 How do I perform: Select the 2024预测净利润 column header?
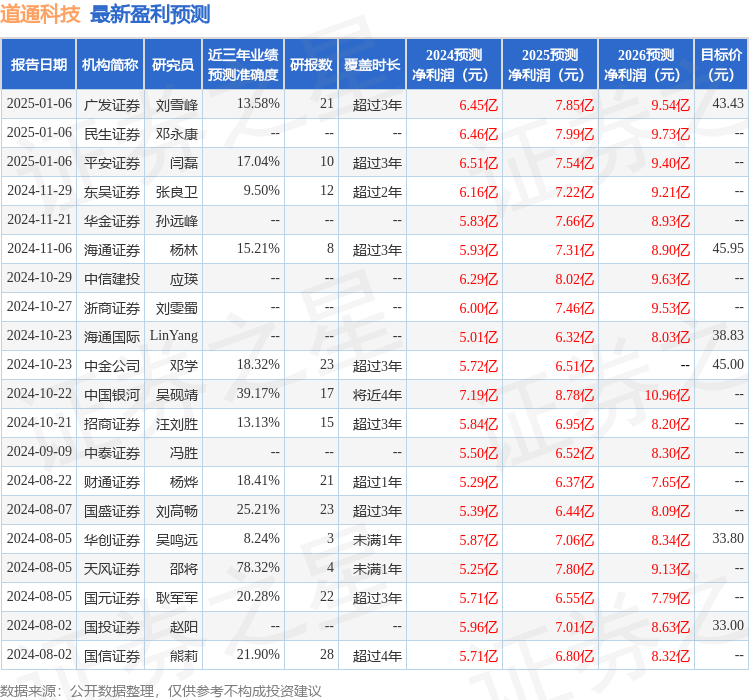[x=454, y=65]
